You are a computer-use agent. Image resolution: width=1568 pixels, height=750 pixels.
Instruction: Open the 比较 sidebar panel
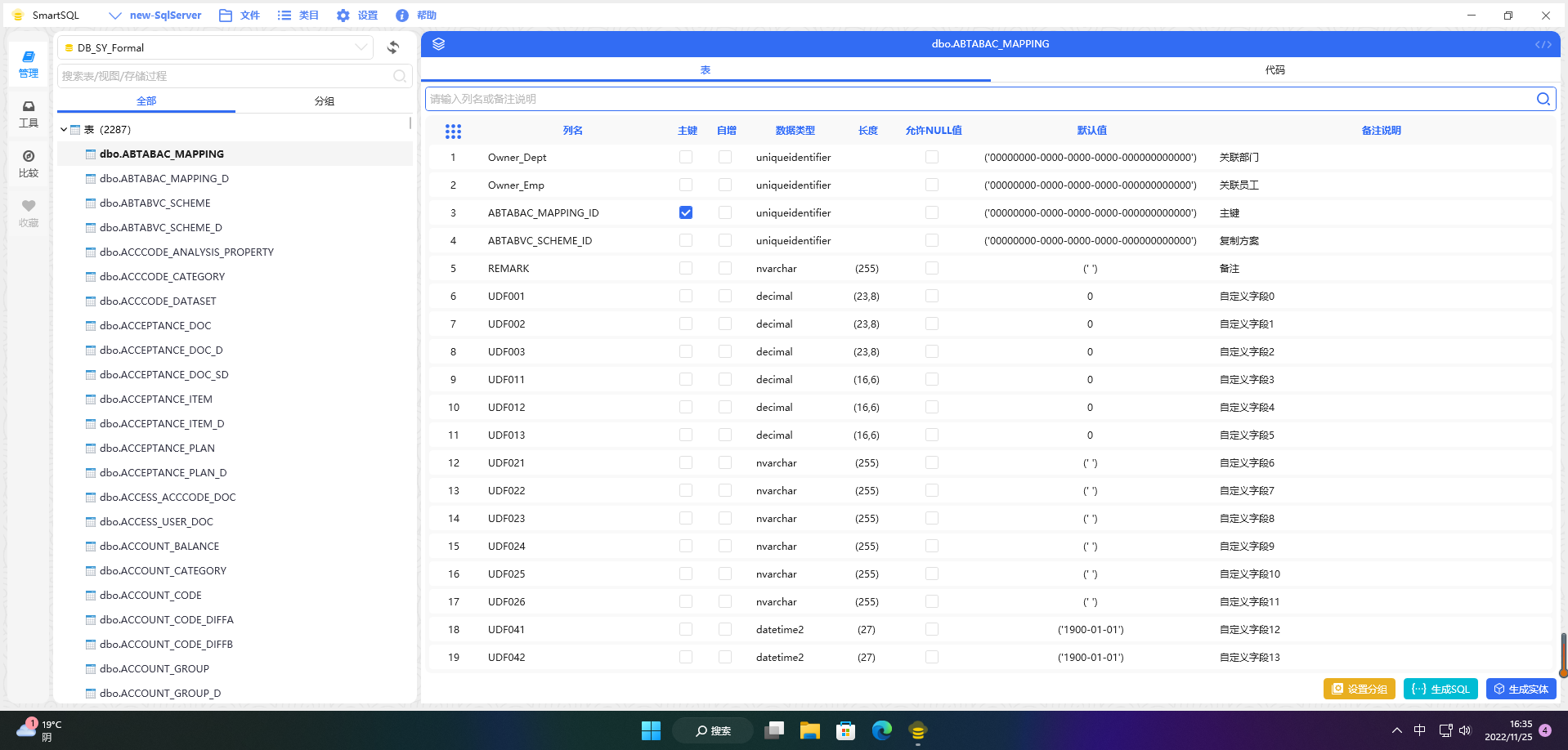[29, 163]
